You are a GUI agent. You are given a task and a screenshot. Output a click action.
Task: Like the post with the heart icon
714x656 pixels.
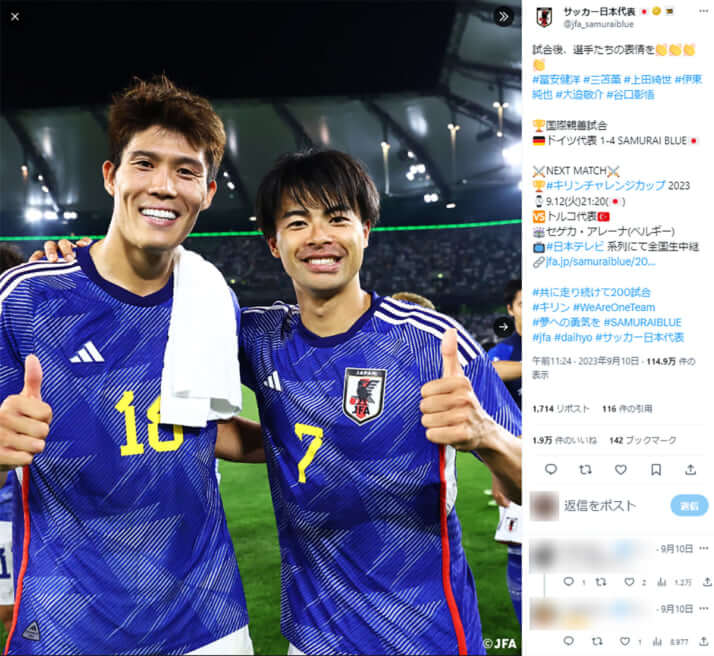click(621, 469)
